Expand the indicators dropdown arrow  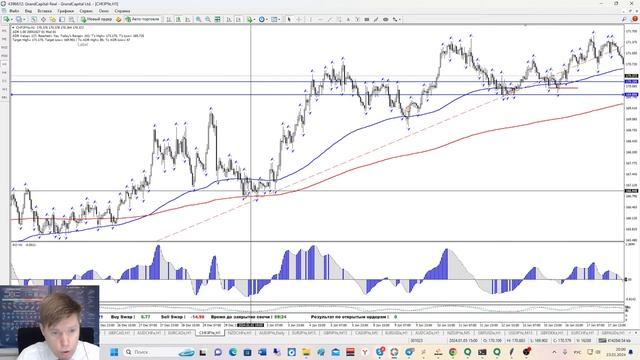(255, 19)
